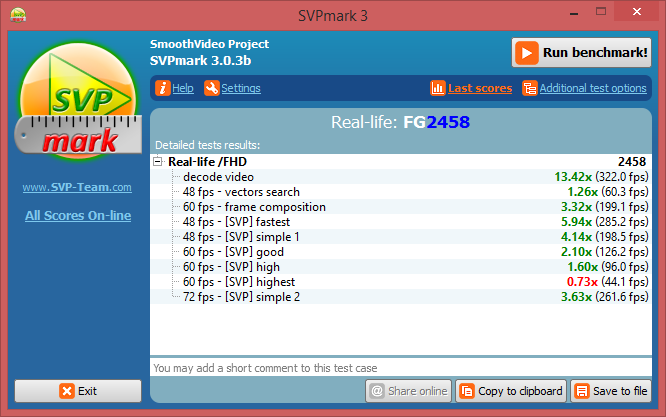Screen dimensions: 666x417
Task: Click the SVPmark logo image
Action: tap(78, 101)
